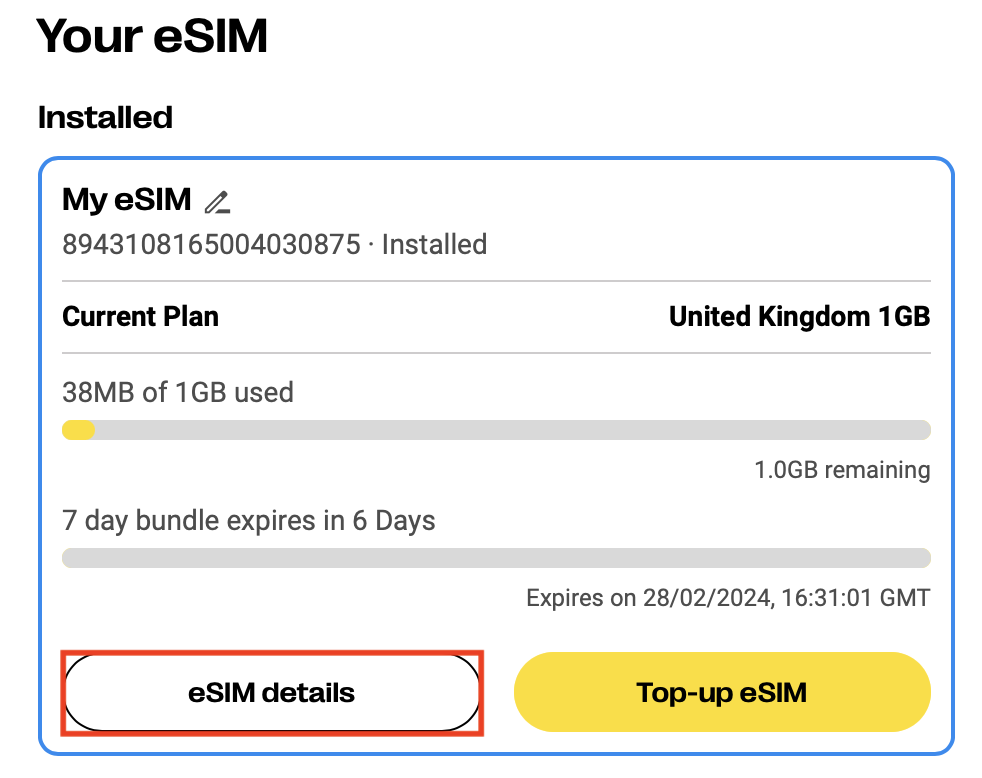Click the 38MB of 1GB used text
982x778 pixels.
178,392
